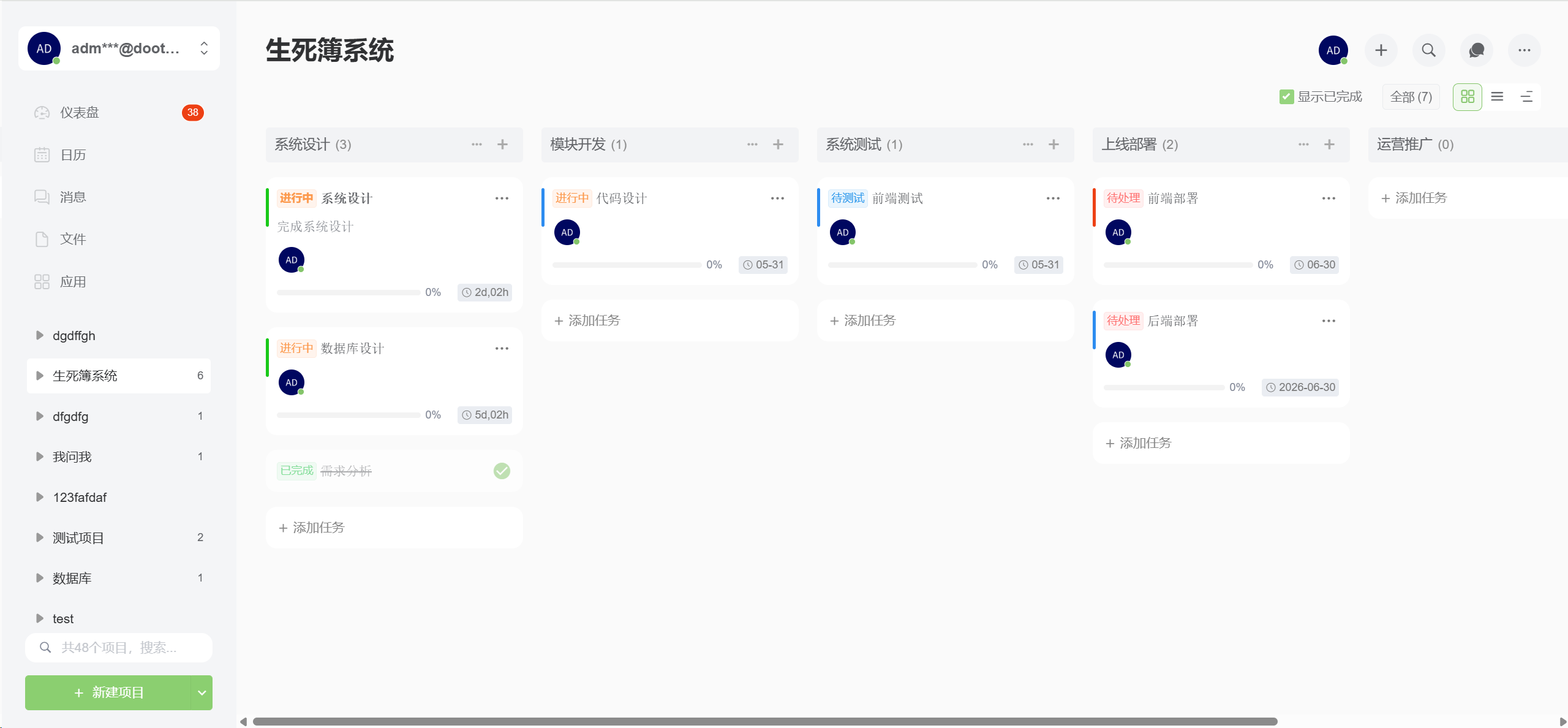The width and height of the screenshot is (1568, 728).
Task: Open 仪表盘 in the sidebar
Action: [x=80, y=113]
